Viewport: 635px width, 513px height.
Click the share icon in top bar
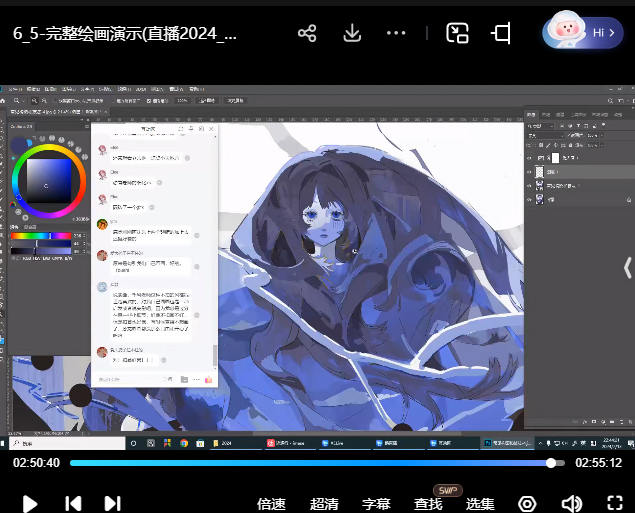tap(307, 33)
